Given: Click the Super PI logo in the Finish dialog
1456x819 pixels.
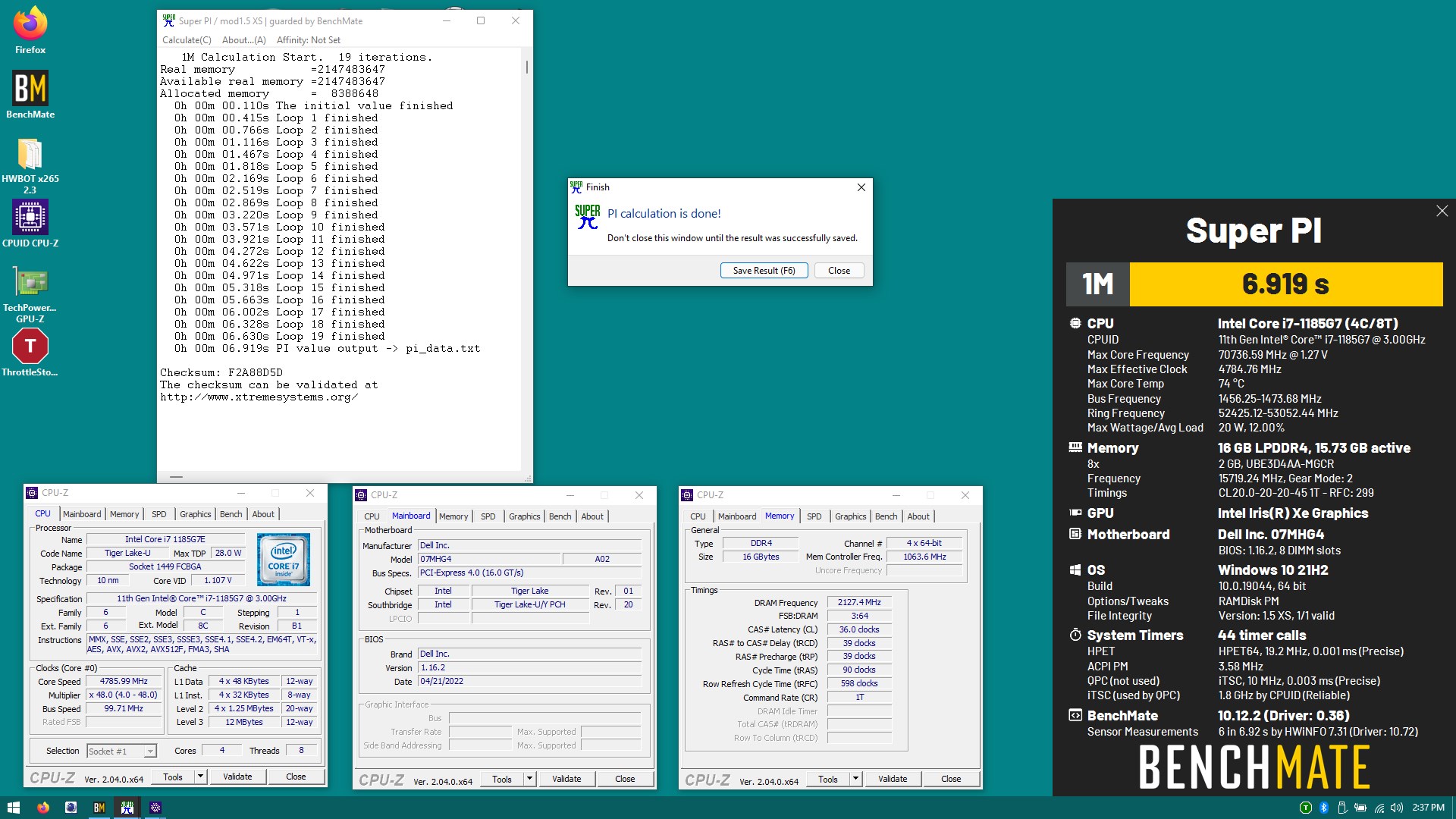Looking at the screenshot, I should pos(588,217).
